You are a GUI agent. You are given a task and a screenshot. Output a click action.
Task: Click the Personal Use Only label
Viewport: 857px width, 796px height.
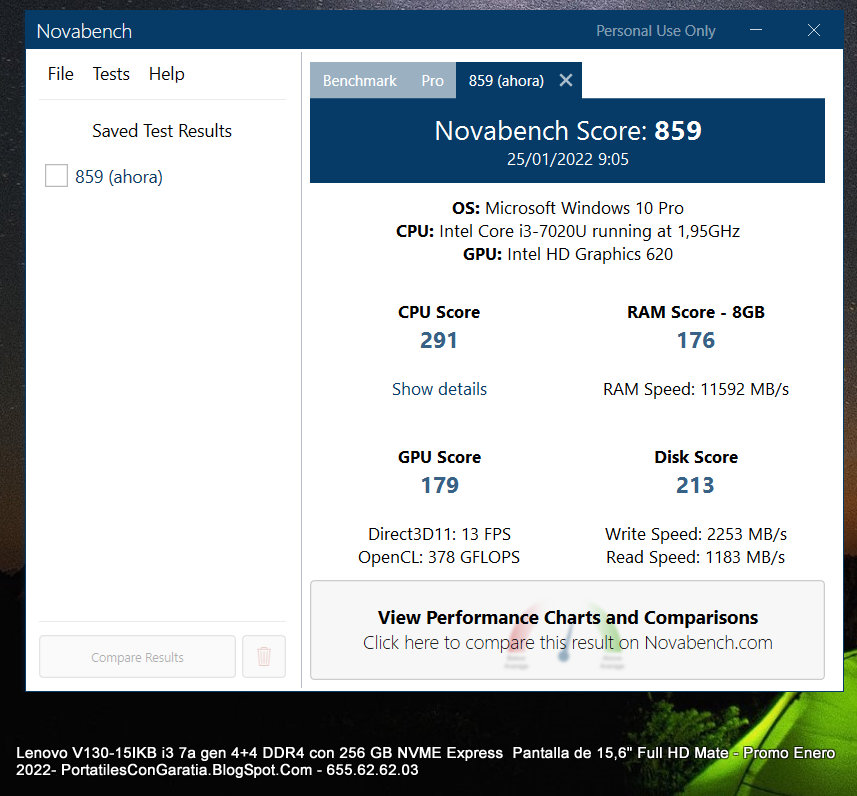click(655, 31)
